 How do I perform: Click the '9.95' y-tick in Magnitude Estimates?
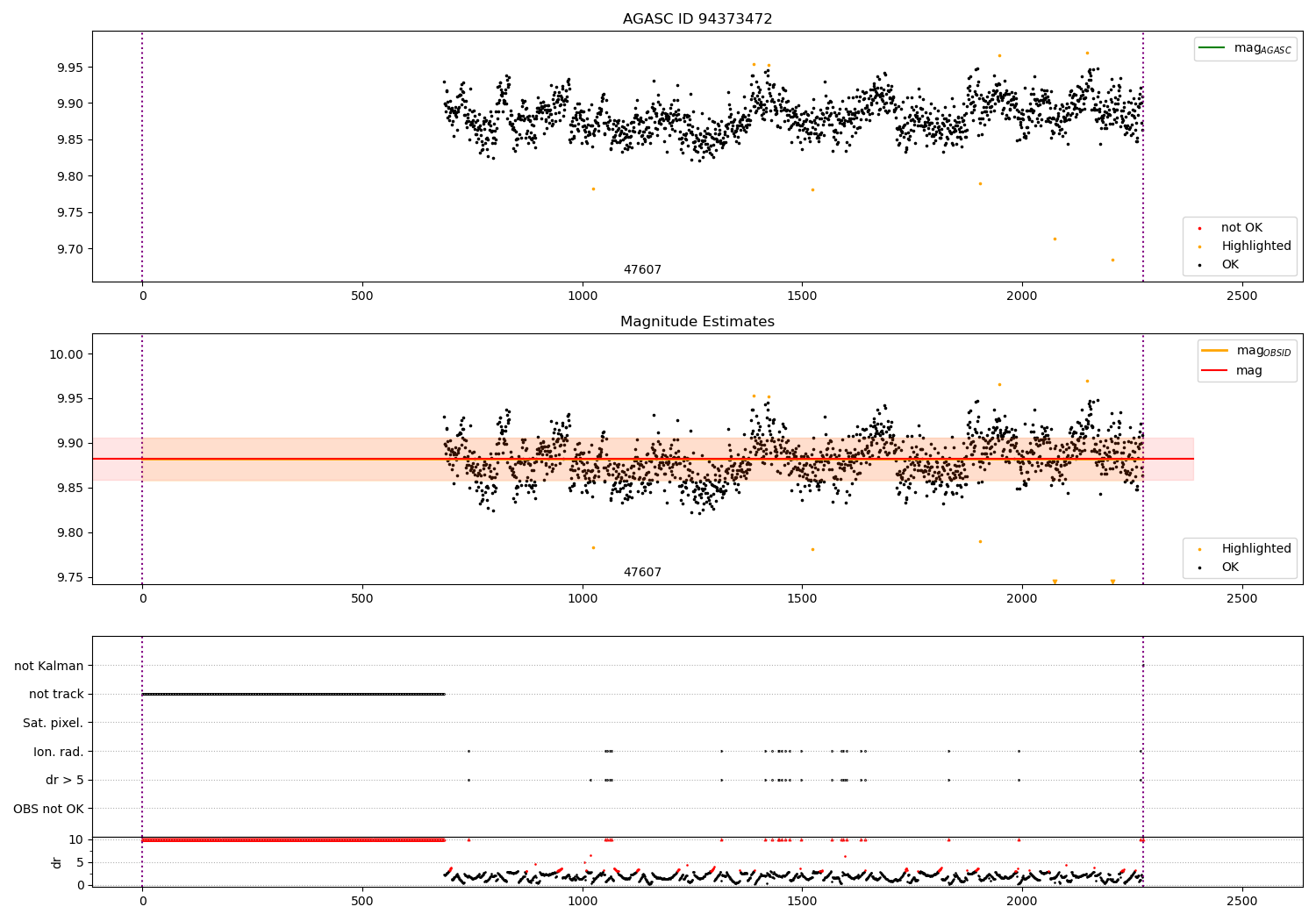tap(69, 398)
